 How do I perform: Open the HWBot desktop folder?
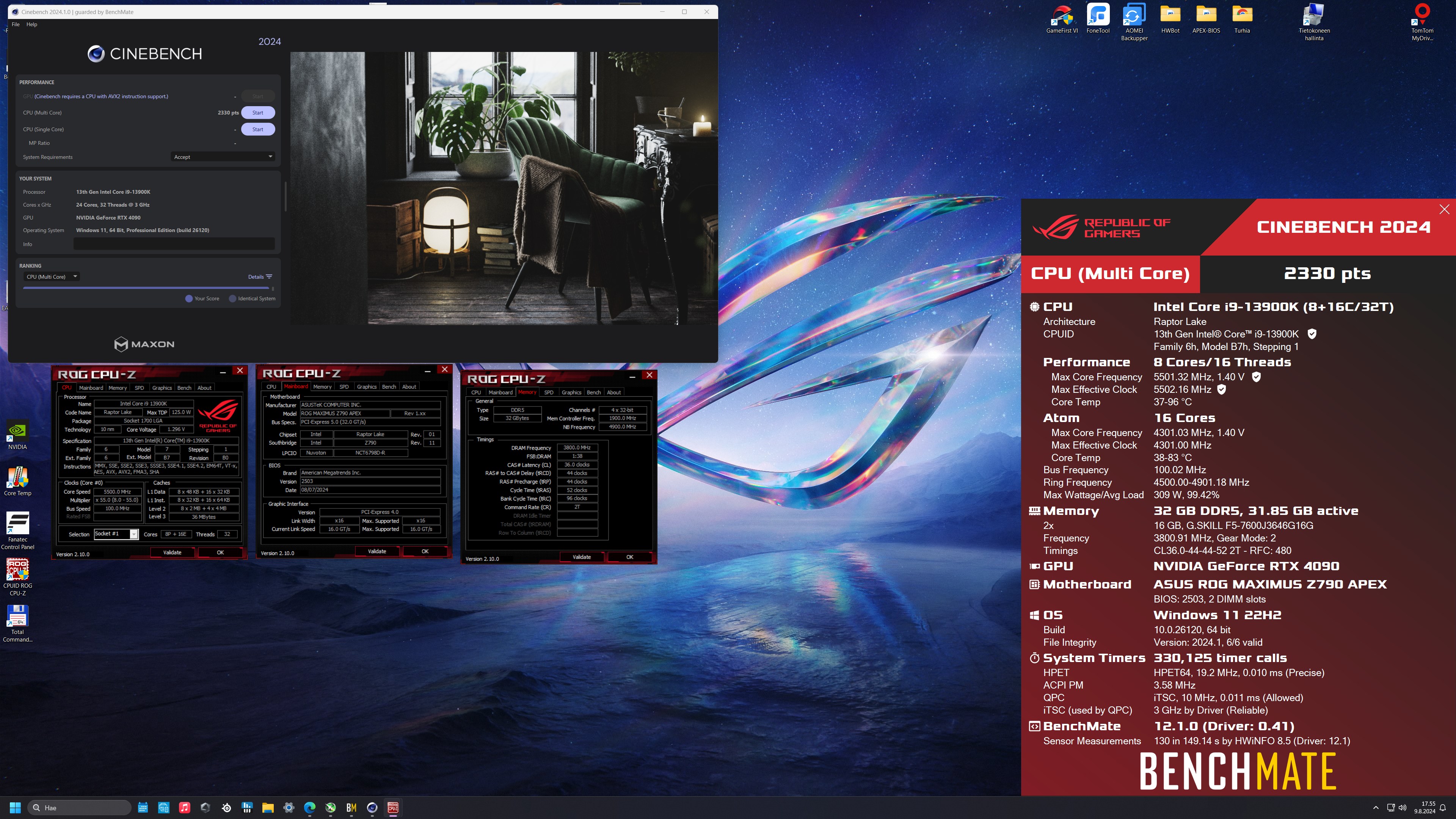pos(1170,19)
